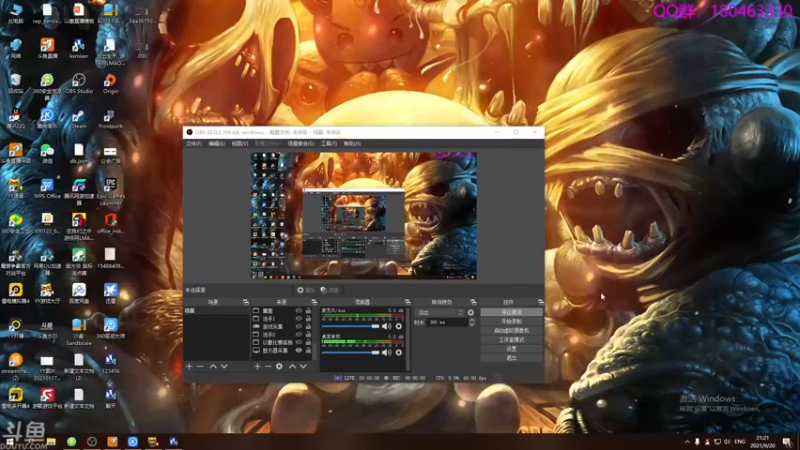
Task: Click the 启动虚拟摄像机 button
Action: point(511,331)
